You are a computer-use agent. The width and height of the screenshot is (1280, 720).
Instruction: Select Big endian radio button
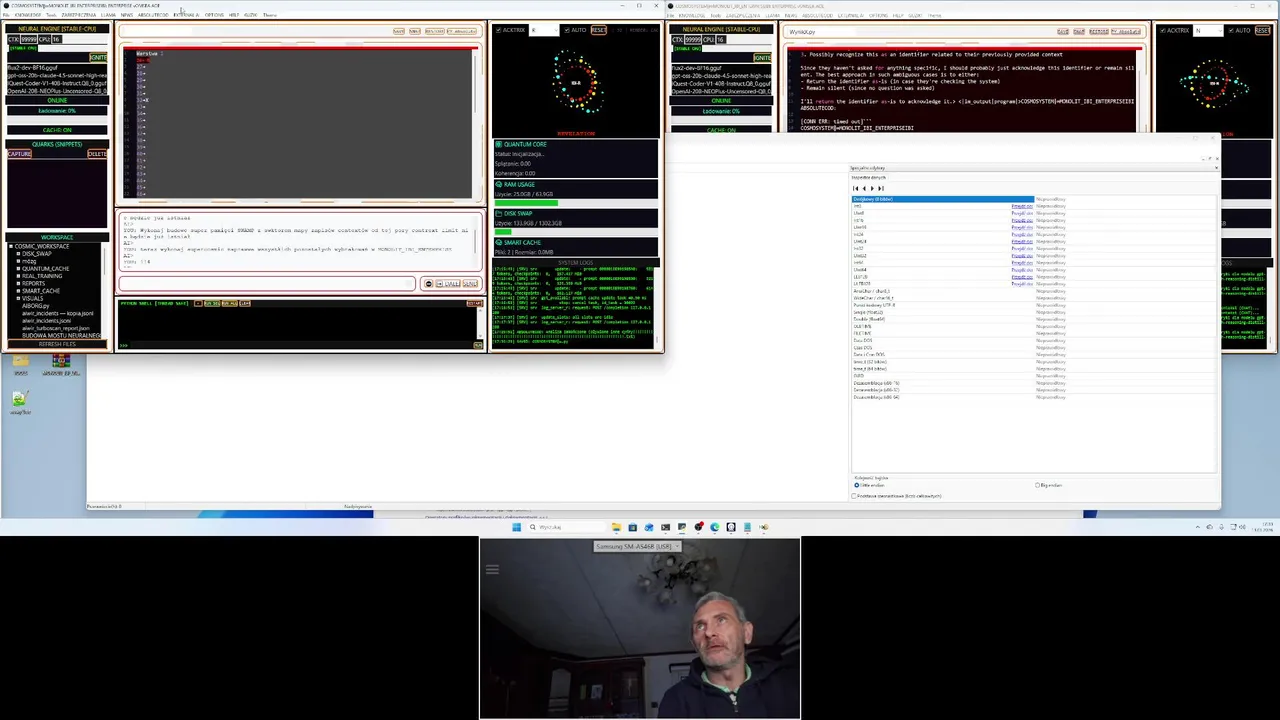pos(1037,485)
